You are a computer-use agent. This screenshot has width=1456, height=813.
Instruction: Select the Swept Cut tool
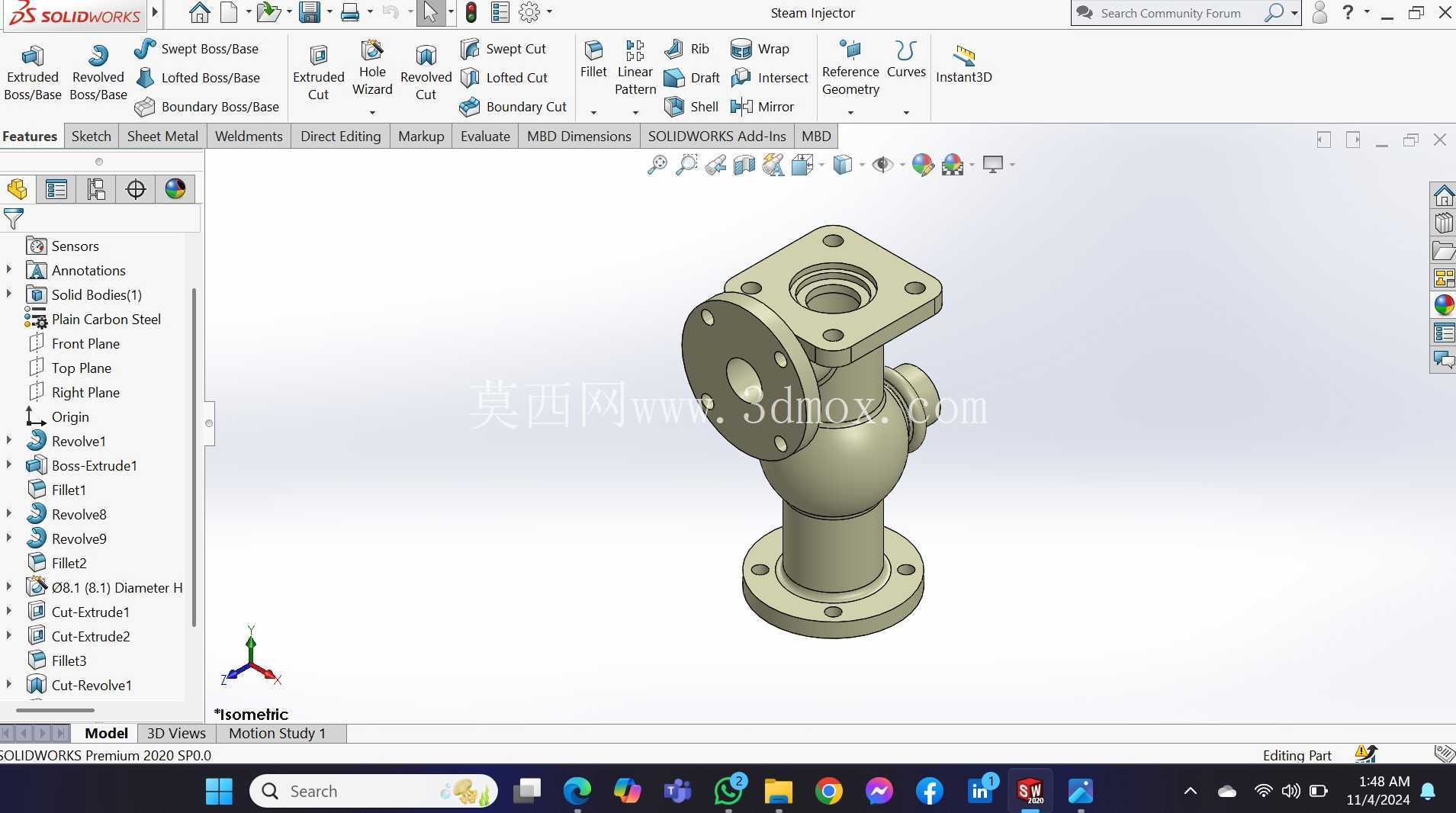[x=503, y=49]
